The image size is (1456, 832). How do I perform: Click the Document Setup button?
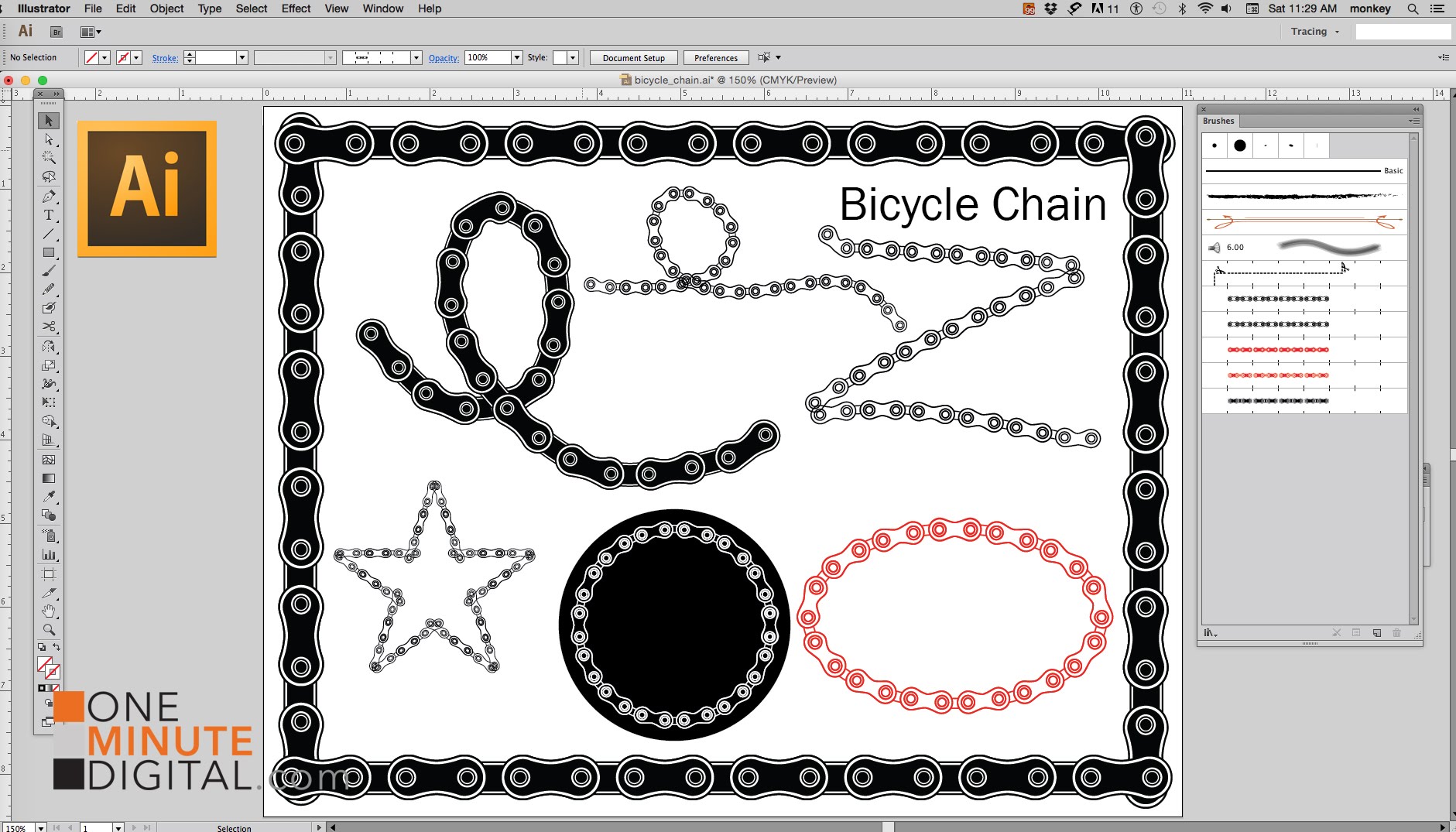633,57
